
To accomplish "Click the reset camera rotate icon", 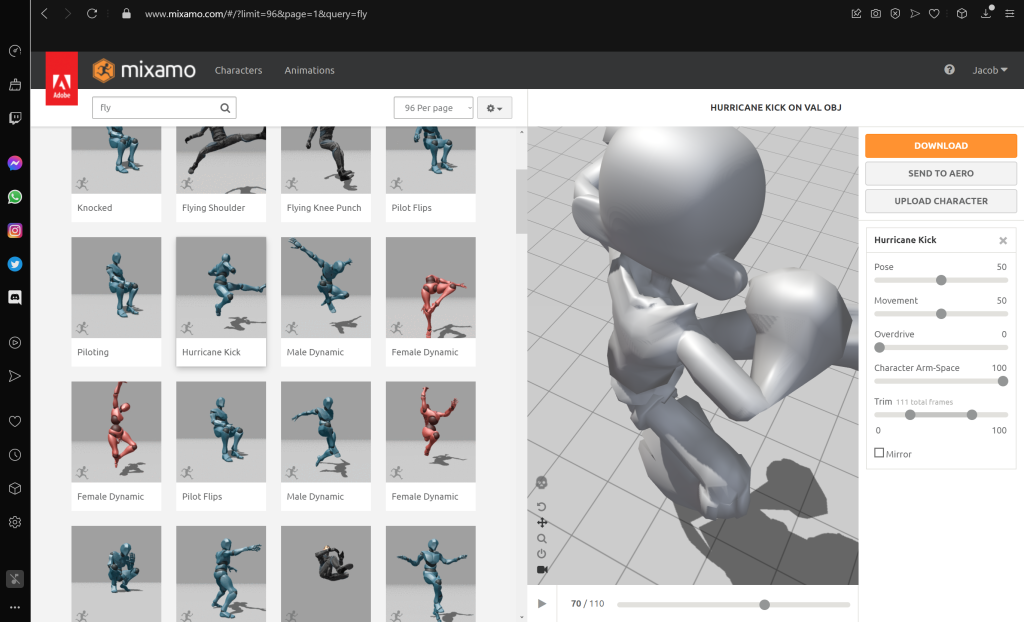I will coord(542,507).
